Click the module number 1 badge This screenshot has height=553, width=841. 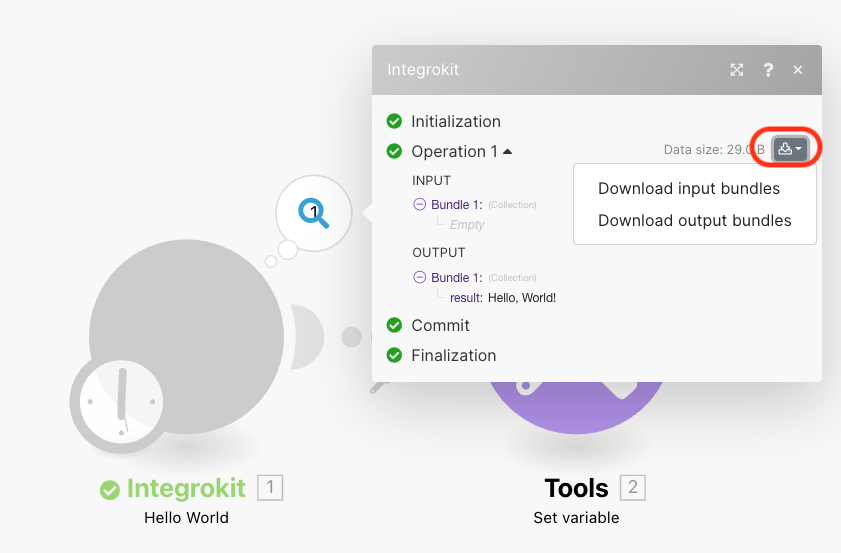pyautogui.click(x=270, y=488)
